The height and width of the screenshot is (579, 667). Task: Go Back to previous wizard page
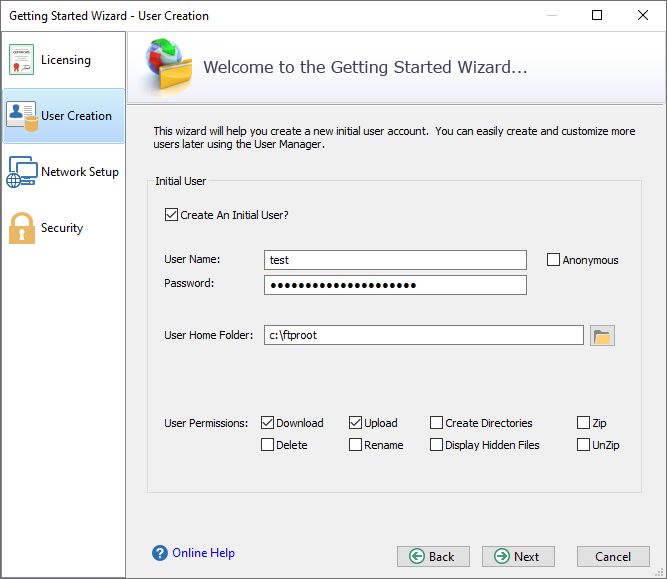[433, 556]
